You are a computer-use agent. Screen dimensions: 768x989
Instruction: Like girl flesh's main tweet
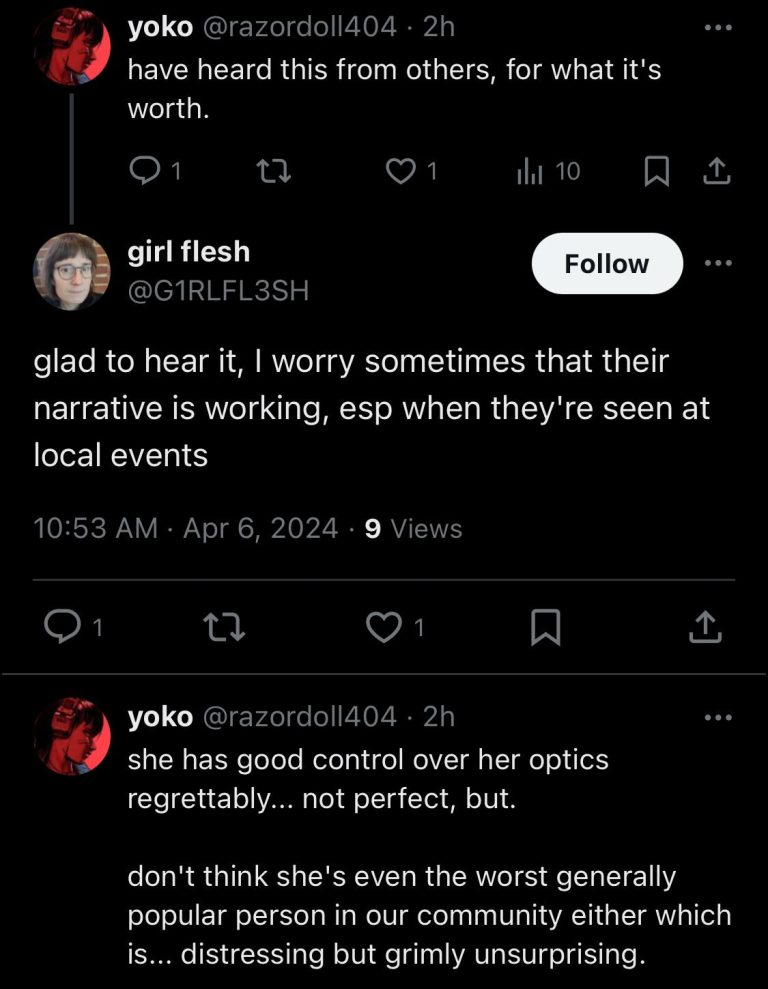tap(382, 627)
